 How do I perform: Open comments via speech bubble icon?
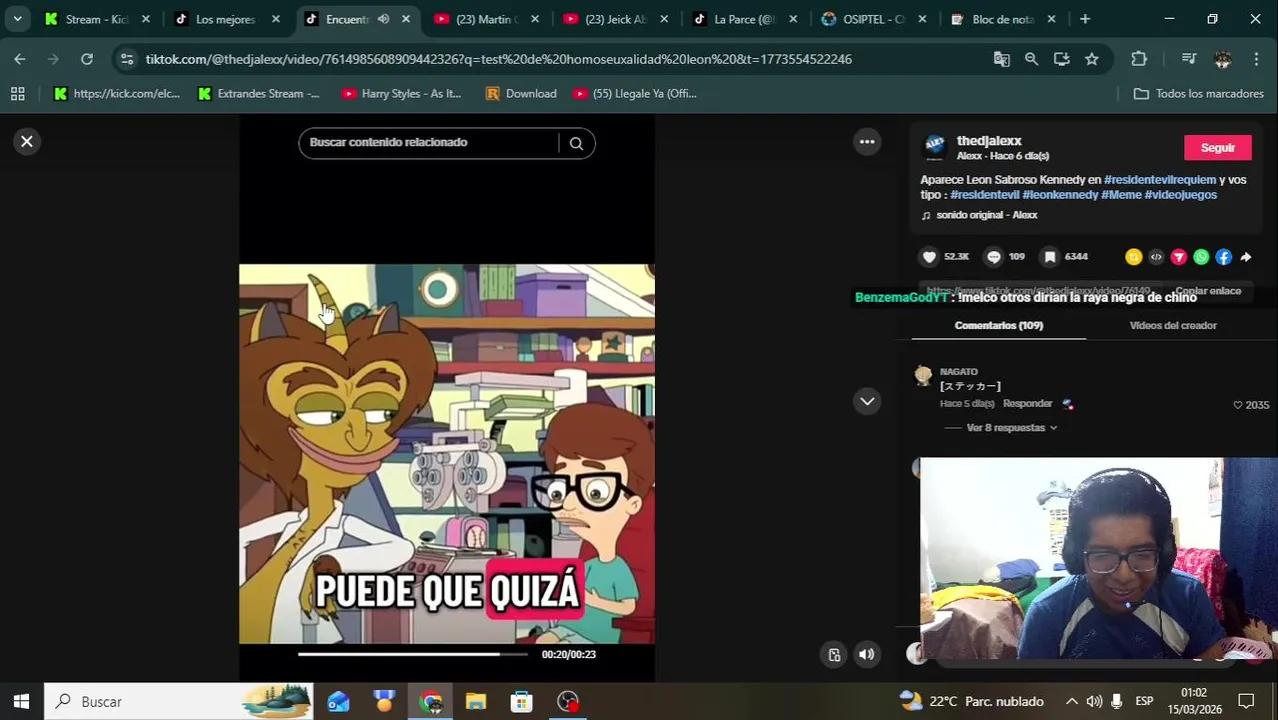click(x=993, y=257)
